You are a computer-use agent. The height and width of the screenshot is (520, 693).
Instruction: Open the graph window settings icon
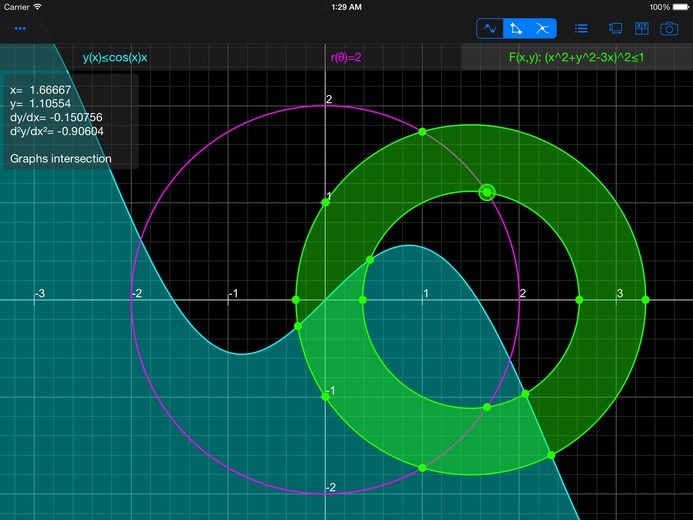pyautogui.click(x=615, y=29)
